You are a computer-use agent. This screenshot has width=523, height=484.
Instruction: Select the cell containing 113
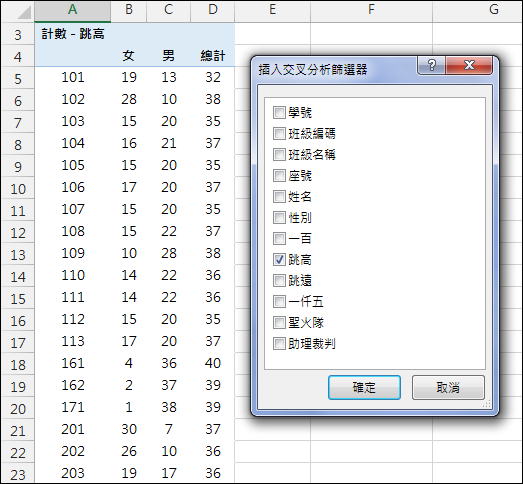72,342
